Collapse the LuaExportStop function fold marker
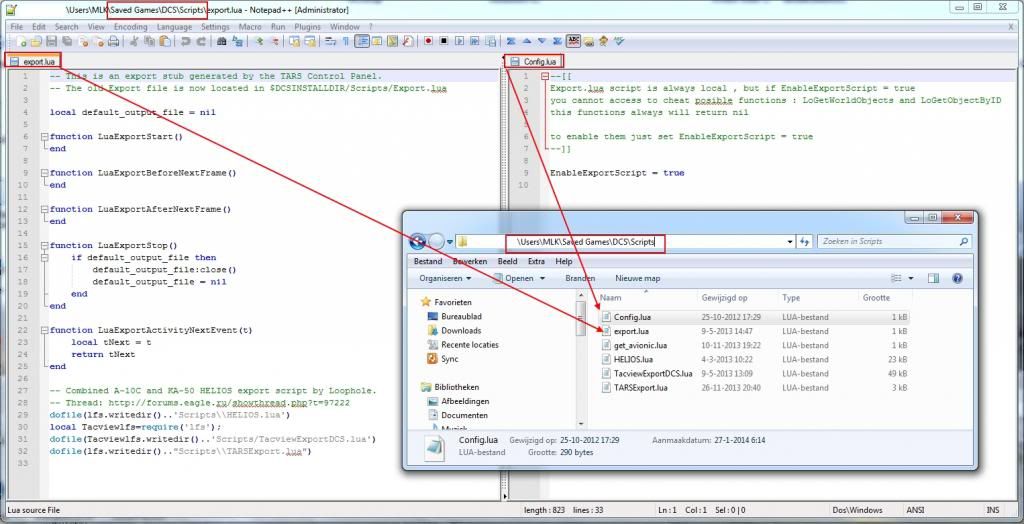This screenshot has width=1024, height=524. point(44,246)
